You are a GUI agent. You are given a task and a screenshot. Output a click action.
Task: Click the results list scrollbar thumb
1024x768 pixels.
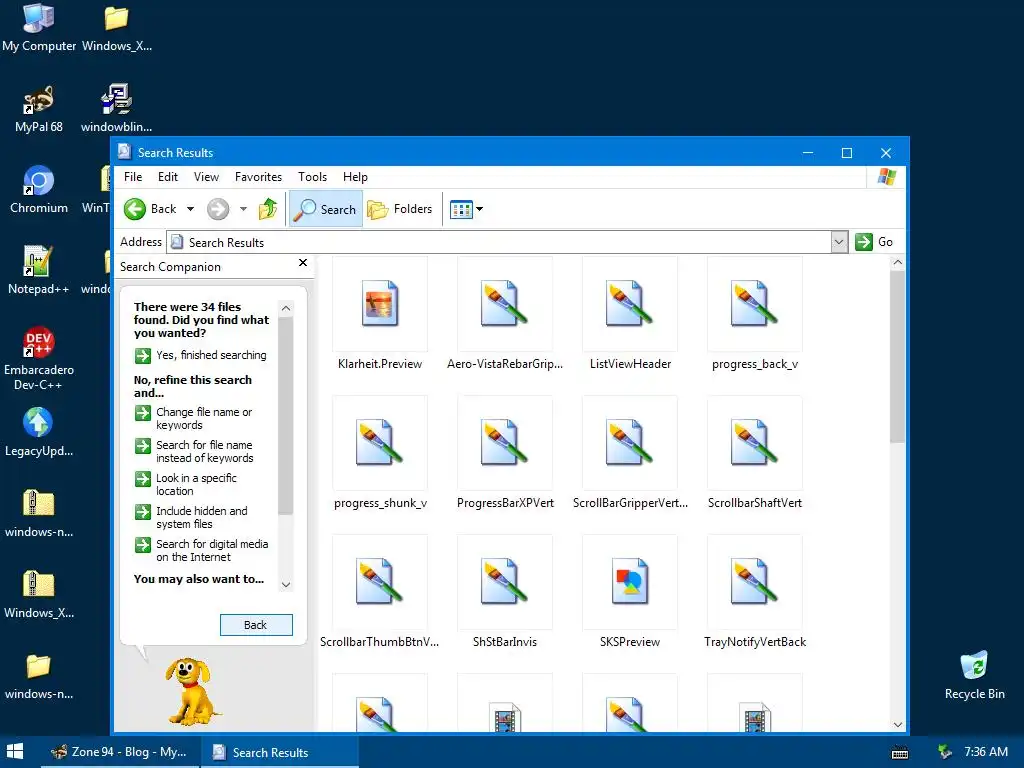click(x=897, y=357)
